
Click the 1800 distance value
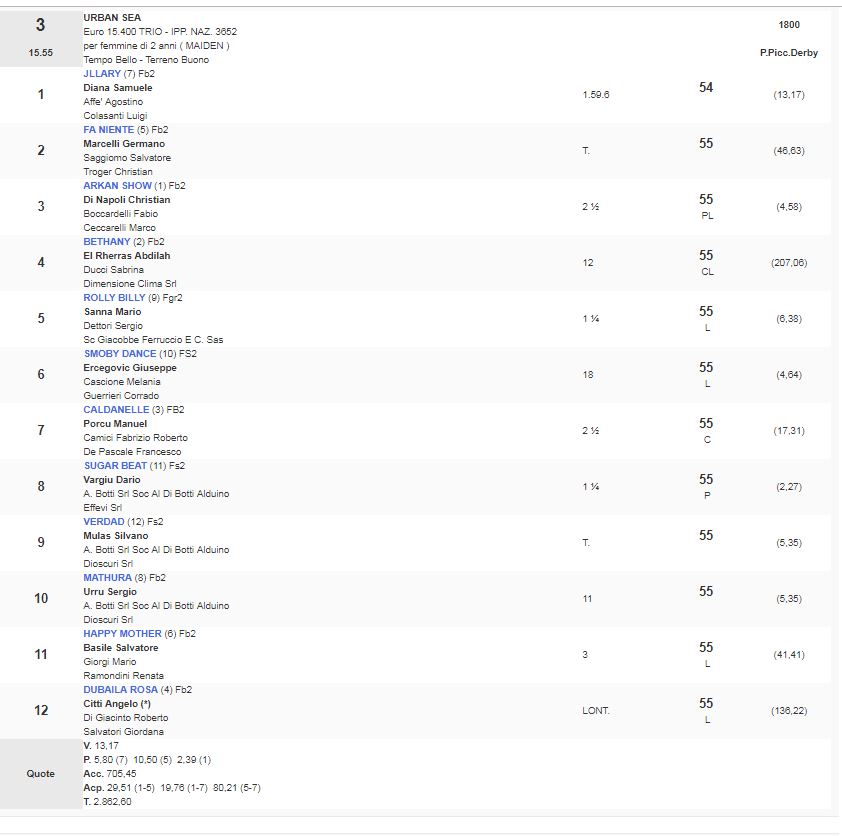pyautogui.click(x=788, y=25)
